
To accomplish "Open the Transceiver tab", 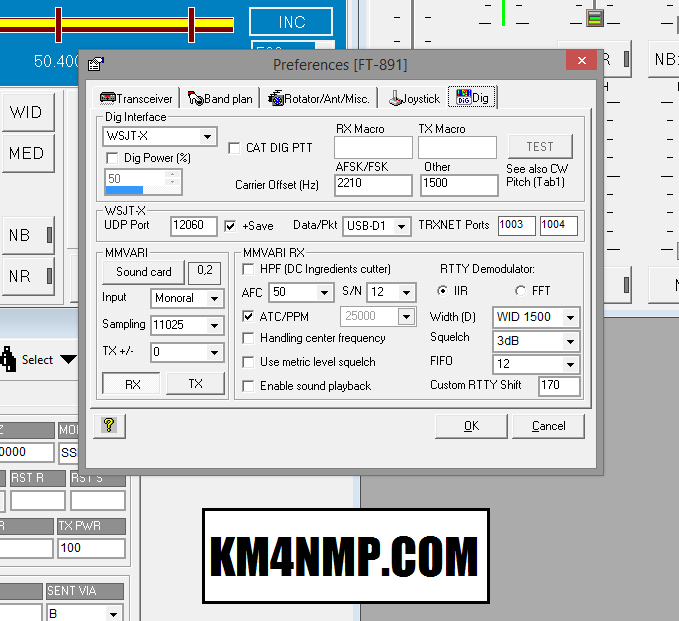I will pos(137,98).
